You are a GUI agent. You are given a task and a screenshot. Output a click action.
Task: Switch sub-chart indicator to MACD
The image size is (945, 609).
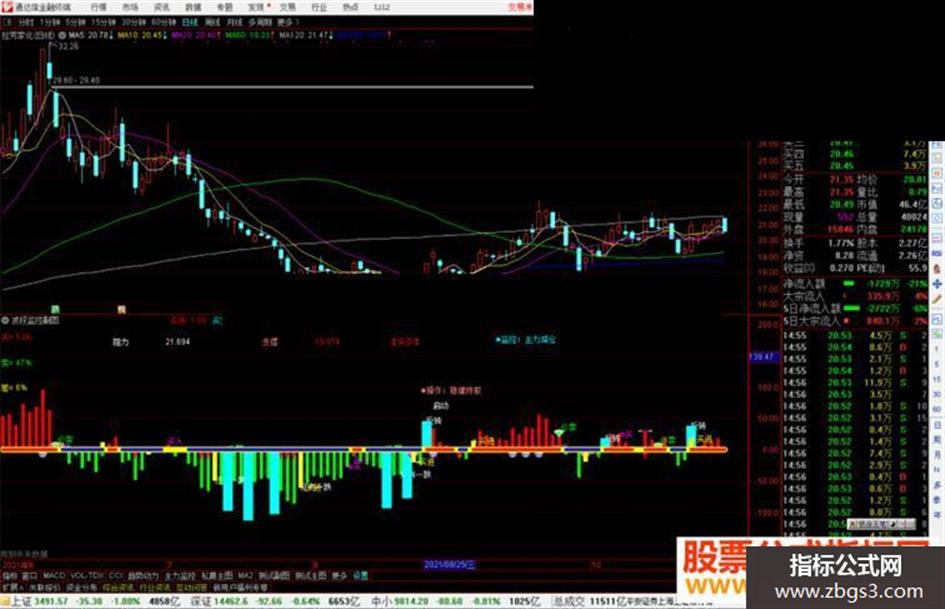(54, 576)
